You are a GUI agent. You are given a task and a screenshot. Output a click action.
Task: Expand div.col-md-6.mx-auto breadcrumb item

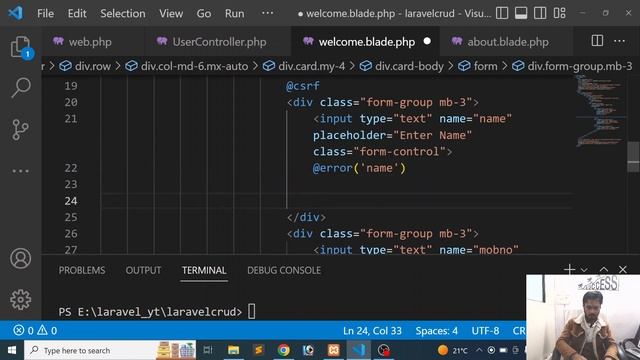[187, 66]
